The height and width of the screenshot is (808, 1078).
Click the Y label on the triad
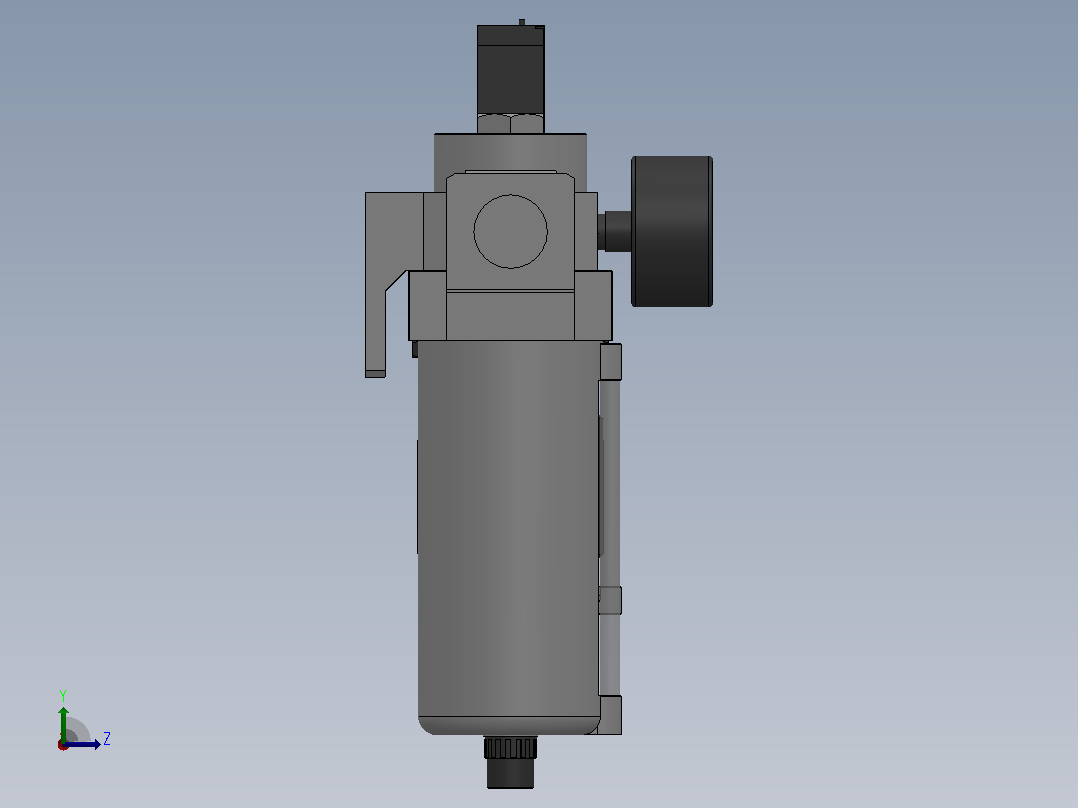click(x=63, y=695)
